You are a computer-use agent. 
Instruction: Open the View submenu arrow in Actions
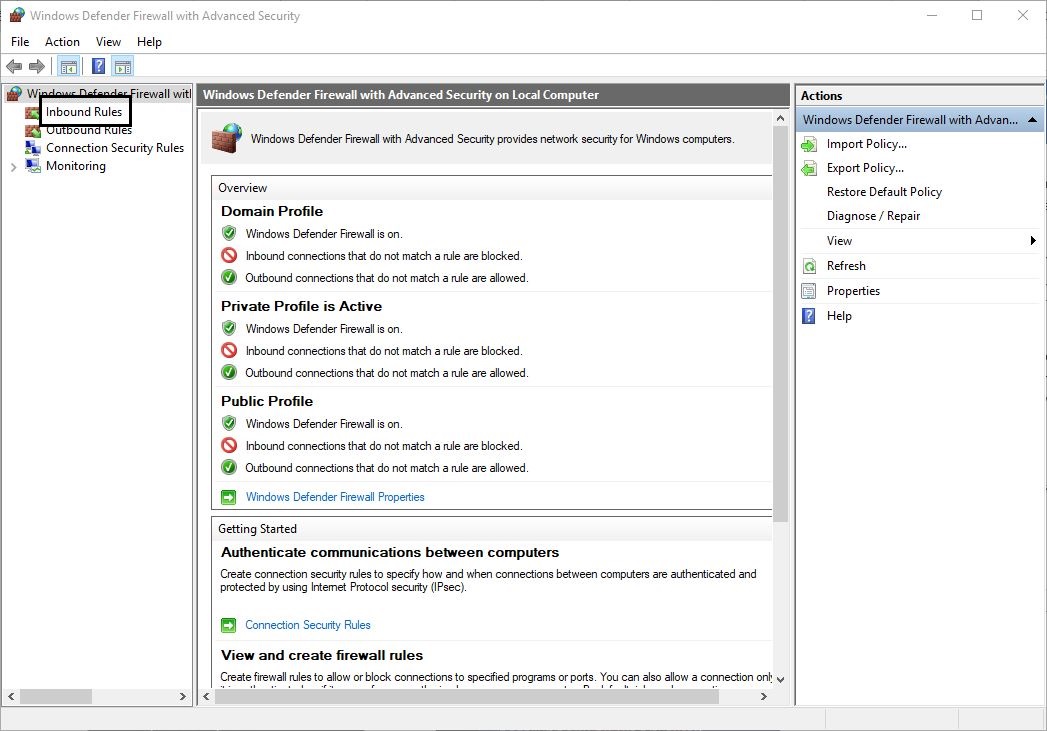tap(1033, 241)
